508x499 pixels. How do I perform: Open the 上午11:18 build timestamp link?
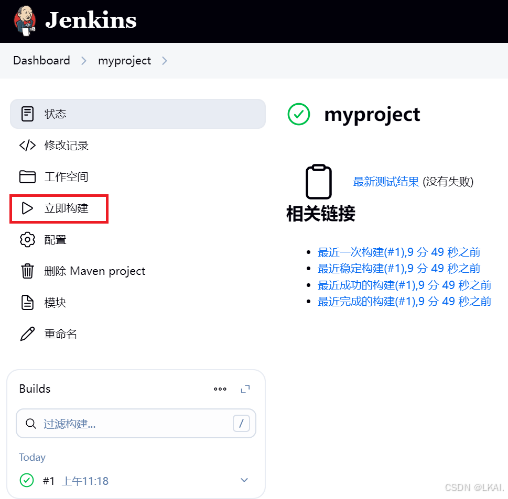pos(85,481)
